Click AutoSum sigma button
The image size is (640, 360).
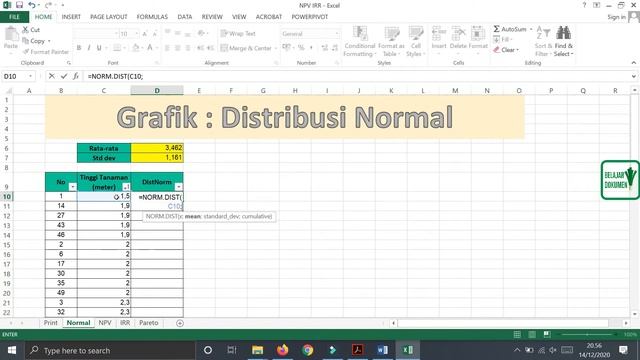(509, 29)
